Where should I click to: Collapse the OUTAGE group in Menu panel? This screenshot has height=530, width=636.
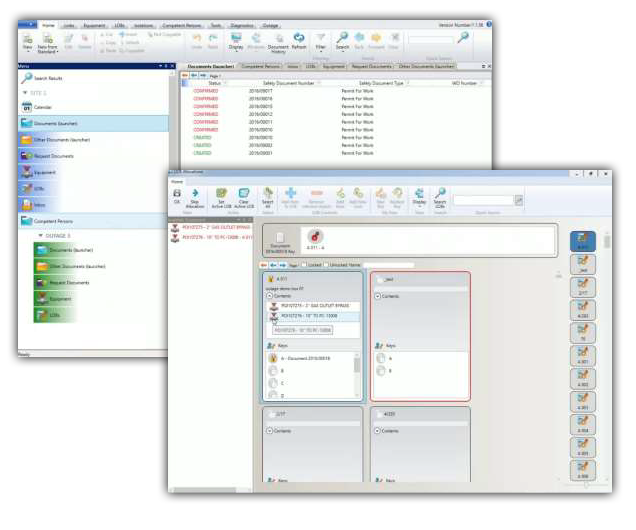click(40, 236)
